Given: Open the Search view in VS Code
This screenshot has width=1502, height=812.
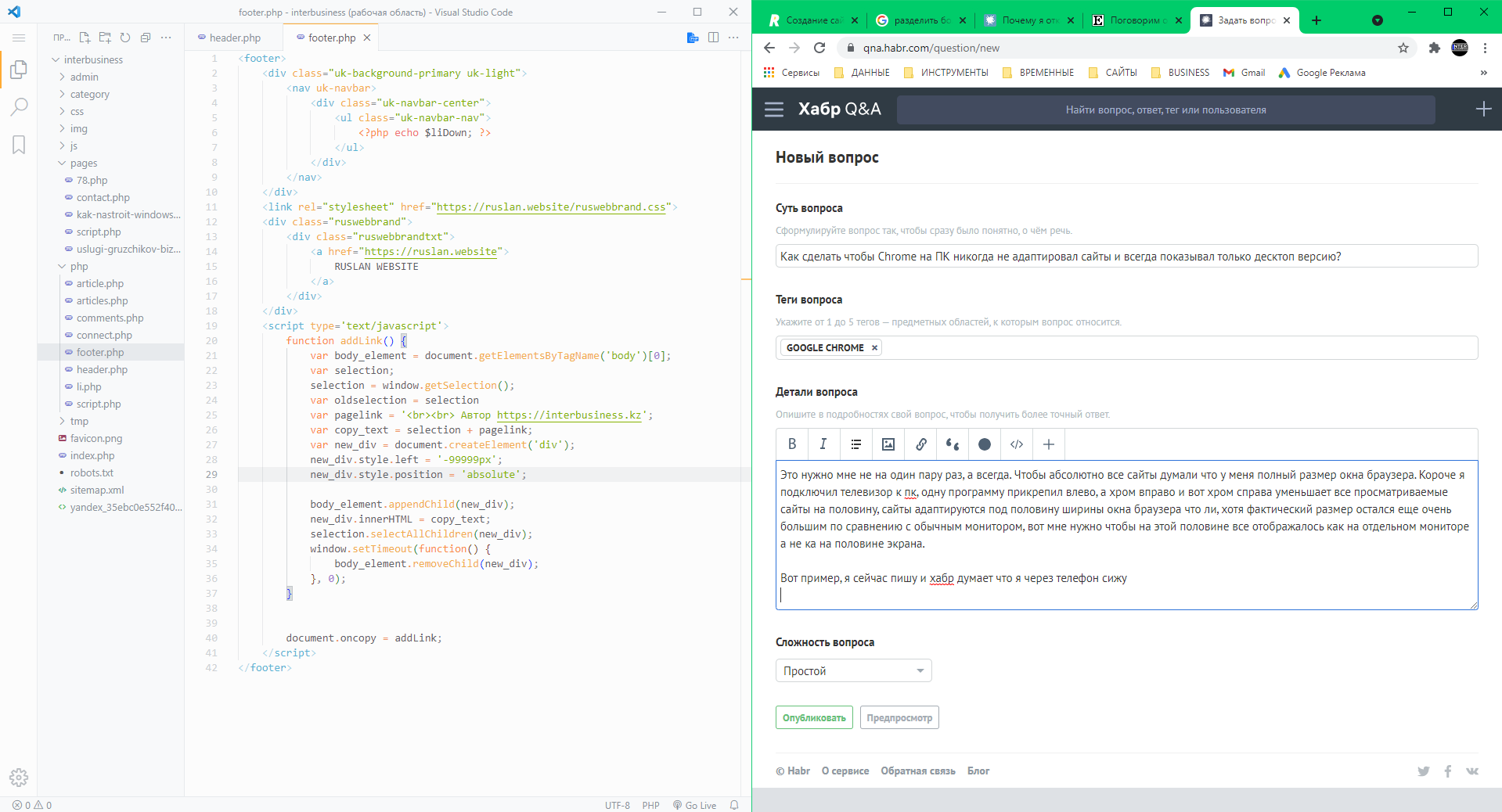Looking at the screenshot, I should [19, 106].
